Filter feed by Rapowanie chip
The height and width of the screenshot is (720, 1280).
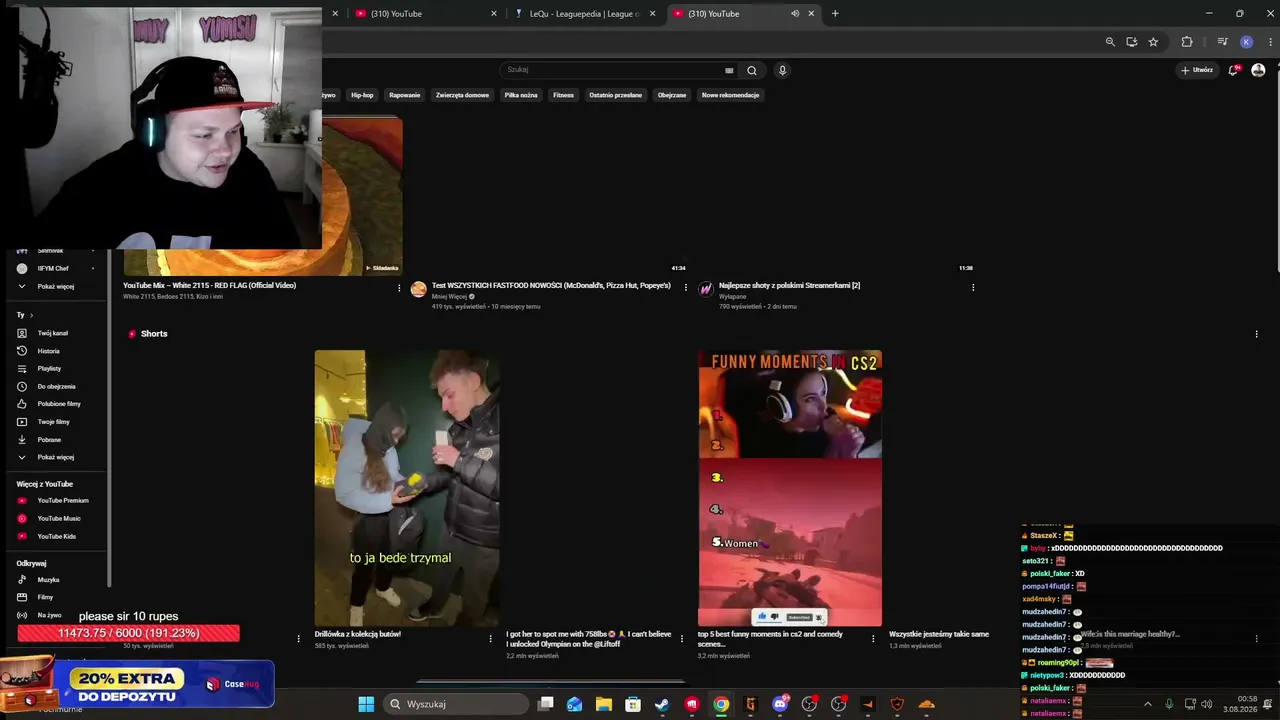(x=405, y=95)
